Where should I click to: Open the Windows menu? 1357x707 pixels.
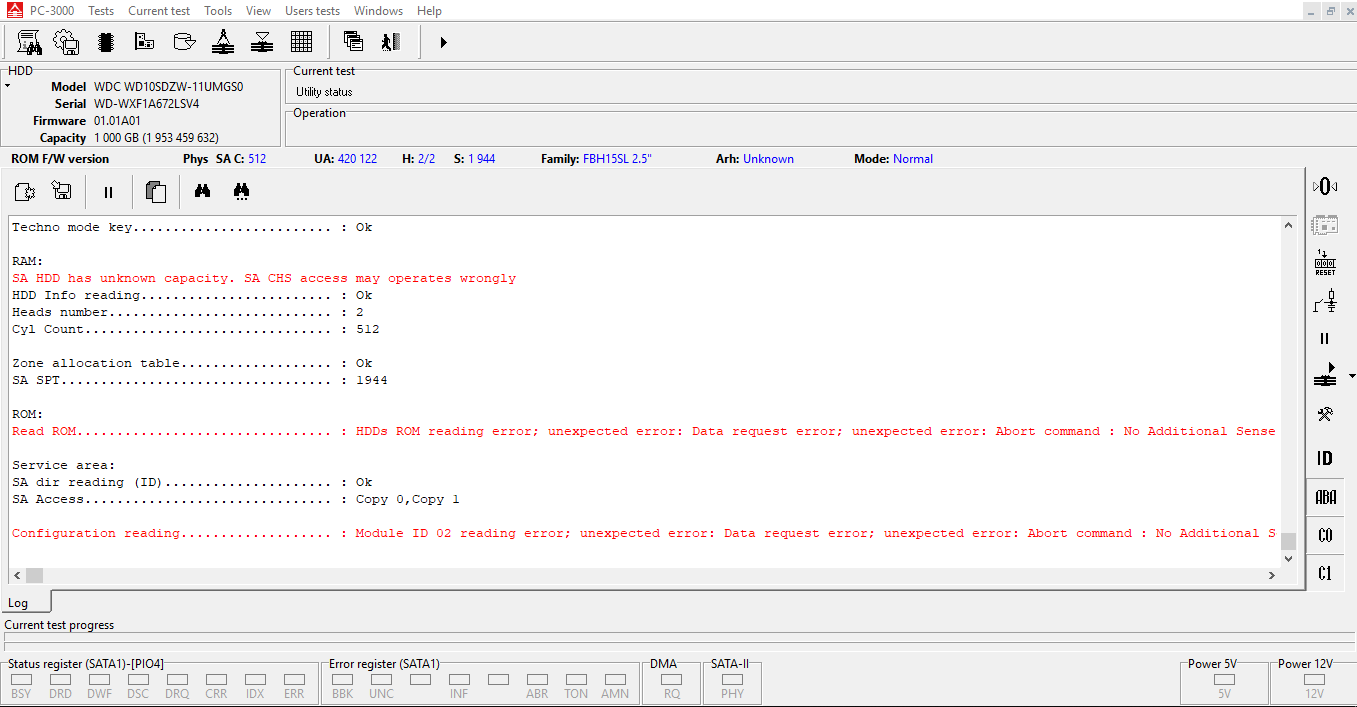(378, 11)
